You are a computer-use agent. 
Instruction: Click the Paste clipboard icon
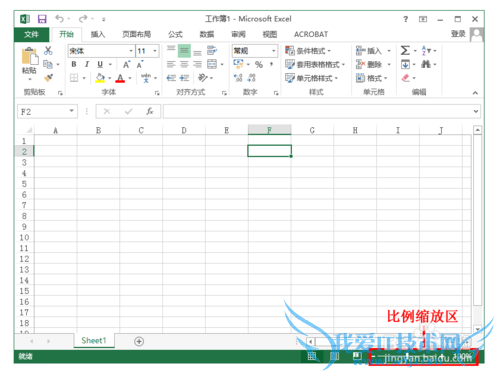(29, 56)
